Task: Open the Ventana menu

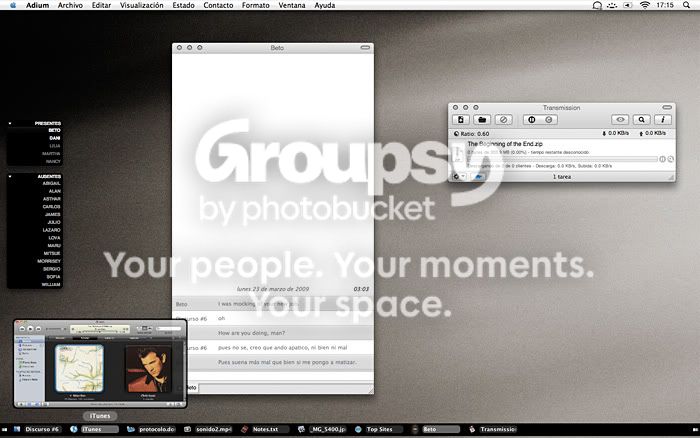Action: 292,5
